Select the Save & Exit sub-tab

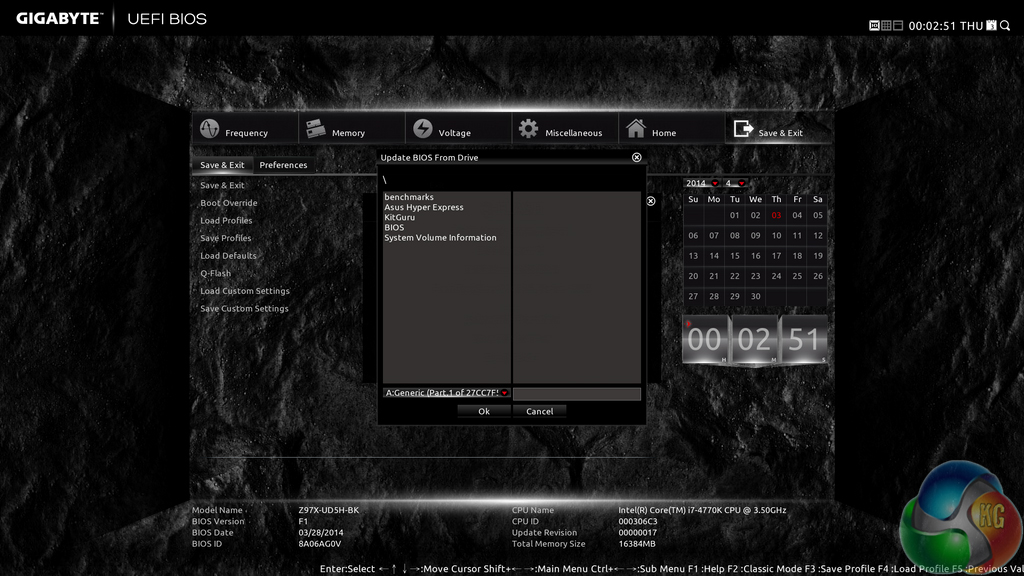[222, 165]
